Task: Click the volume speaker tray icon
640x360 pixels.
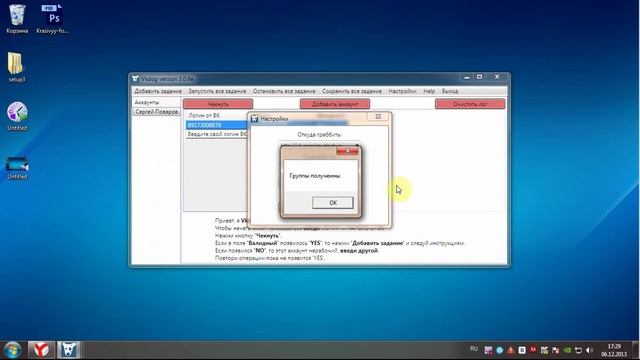Action: tap(589, 350)
